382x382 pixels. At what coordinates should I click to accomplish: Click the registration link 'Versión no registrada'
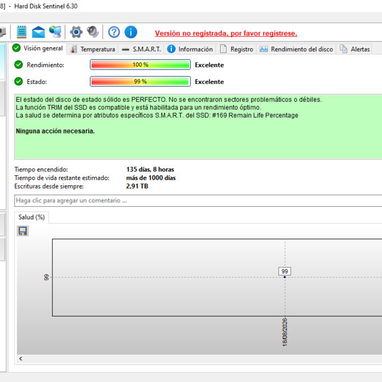(226, 33)
